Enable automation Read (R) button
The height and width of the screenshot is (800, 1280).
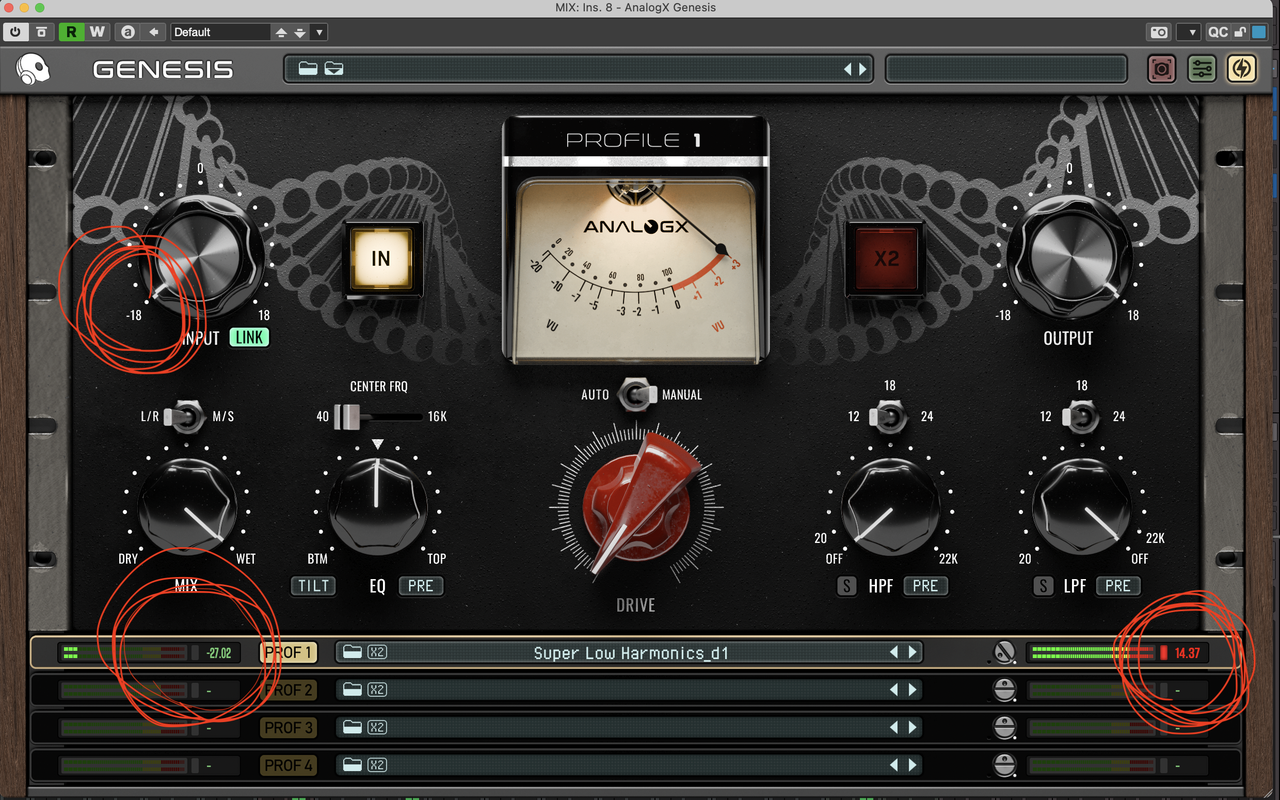pos(71,32)
